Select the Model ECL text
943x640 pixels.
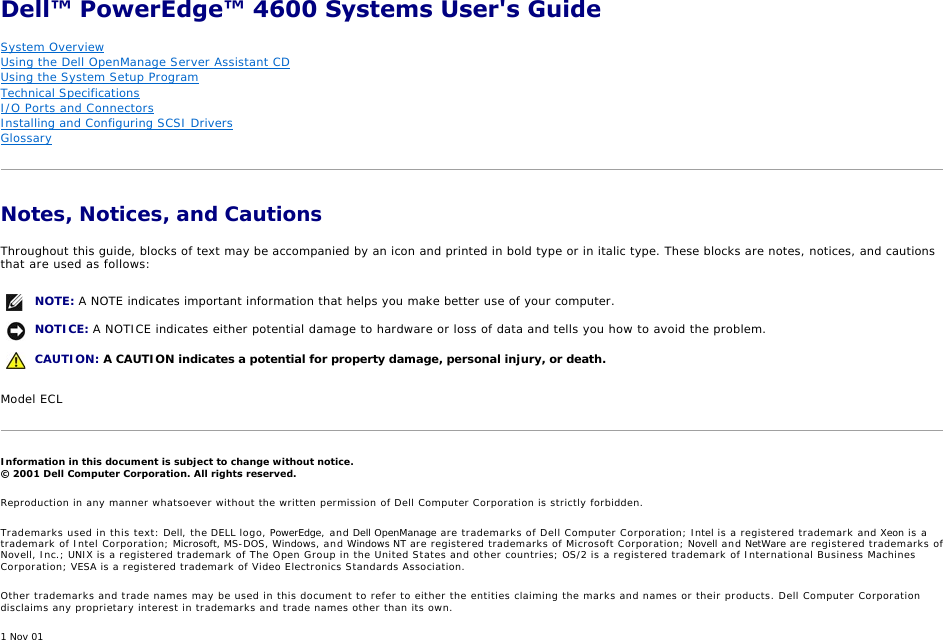click(x=31, y=398)
